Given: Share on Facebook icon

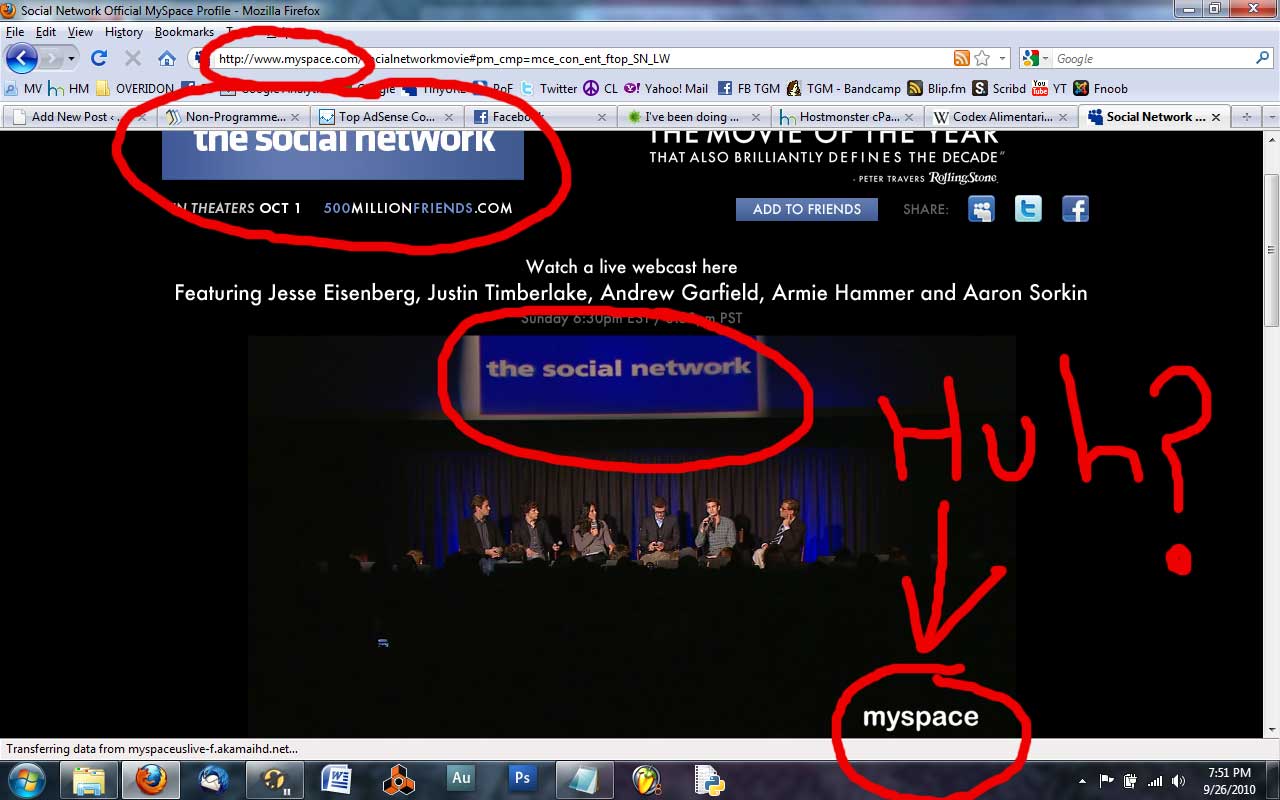Looking at the screenshot, I should pos(1075,209).
